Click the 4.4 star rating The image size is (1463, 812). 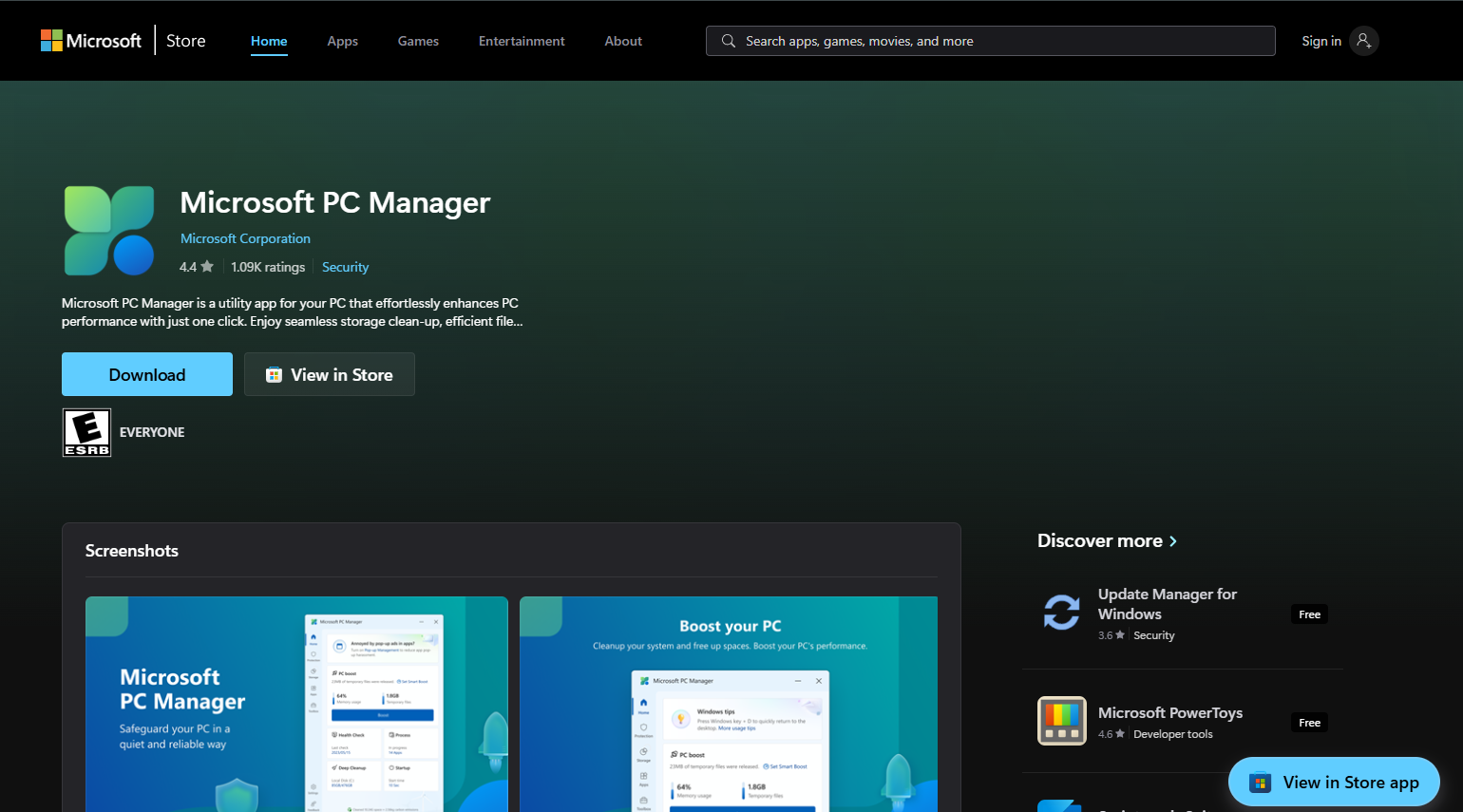pyautogui.click(x=197, y=267)
